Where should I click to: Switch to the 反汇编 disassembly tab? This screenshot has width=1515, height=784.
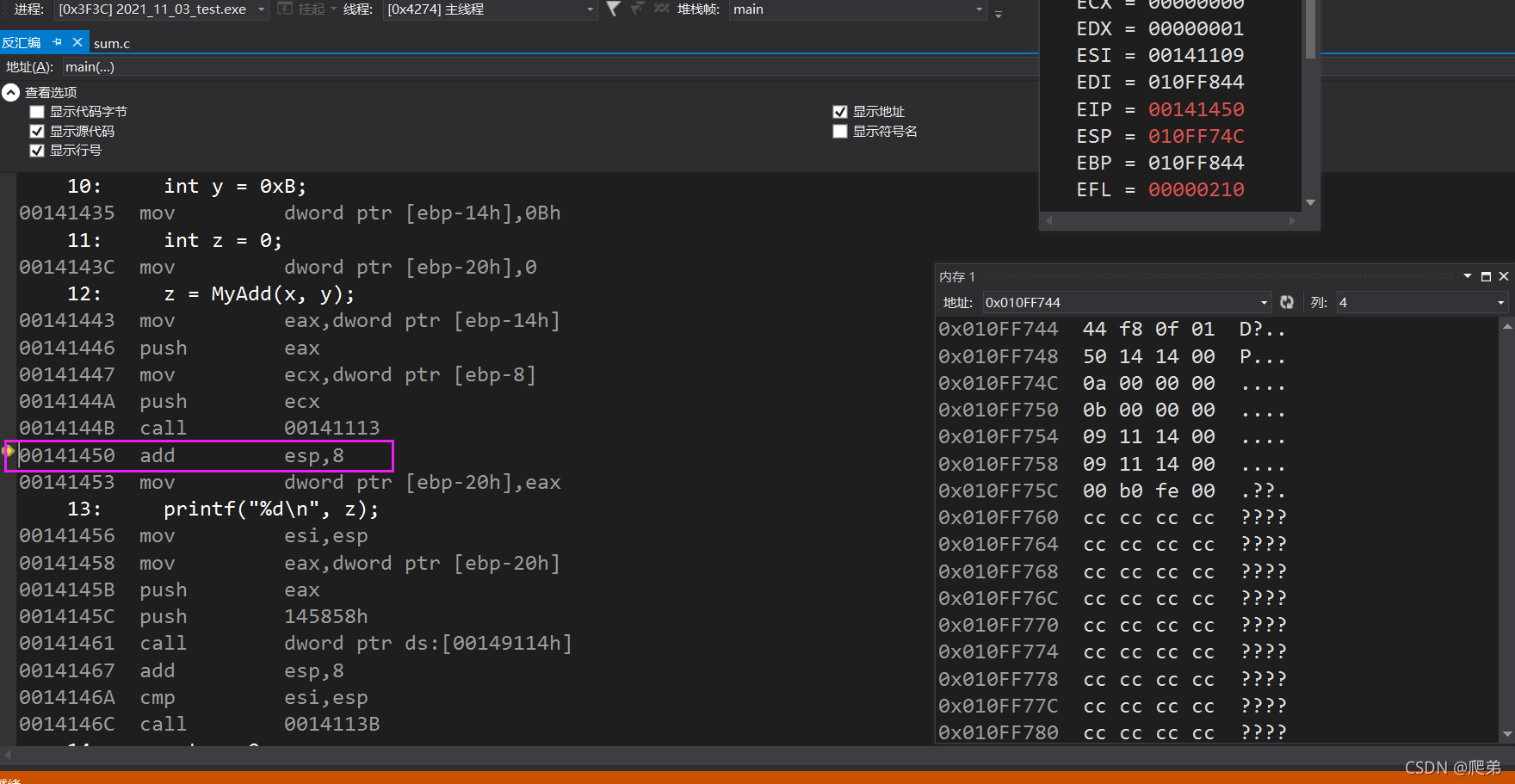click(22, 42)
